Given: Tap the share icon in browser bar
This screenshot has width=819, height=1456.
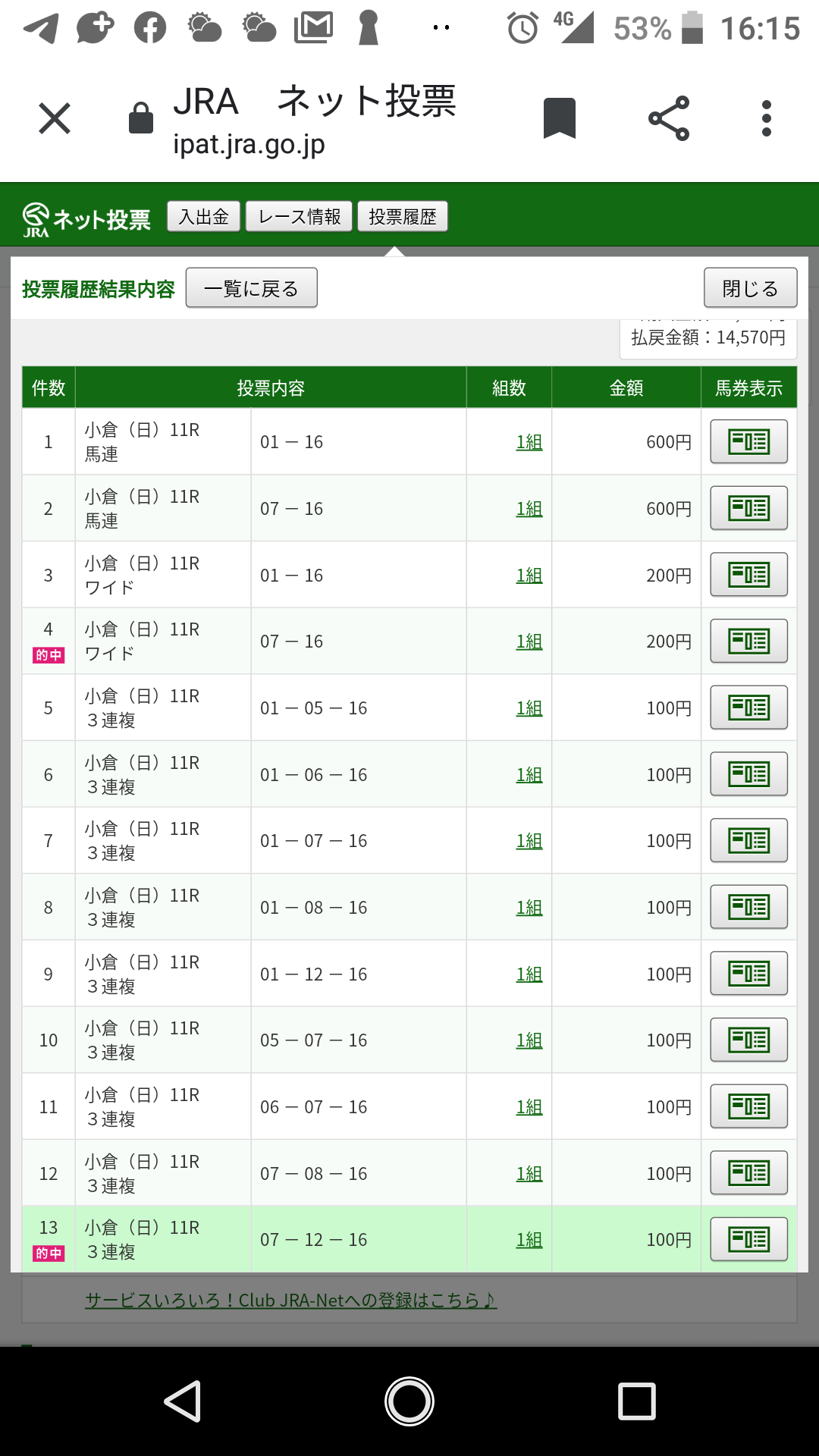Looking at the screenshot, I should coord(669,119).
